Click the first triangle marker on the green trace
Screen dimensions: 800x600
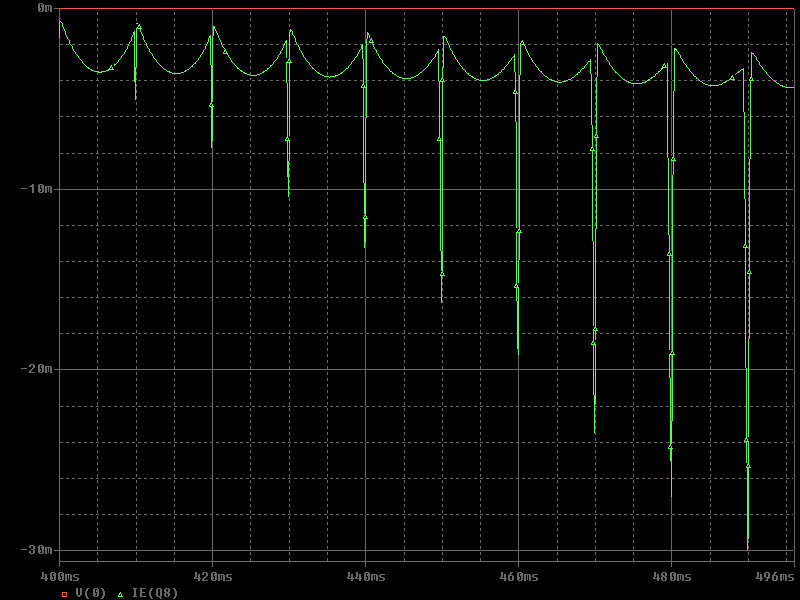click(x=111, y=67)
